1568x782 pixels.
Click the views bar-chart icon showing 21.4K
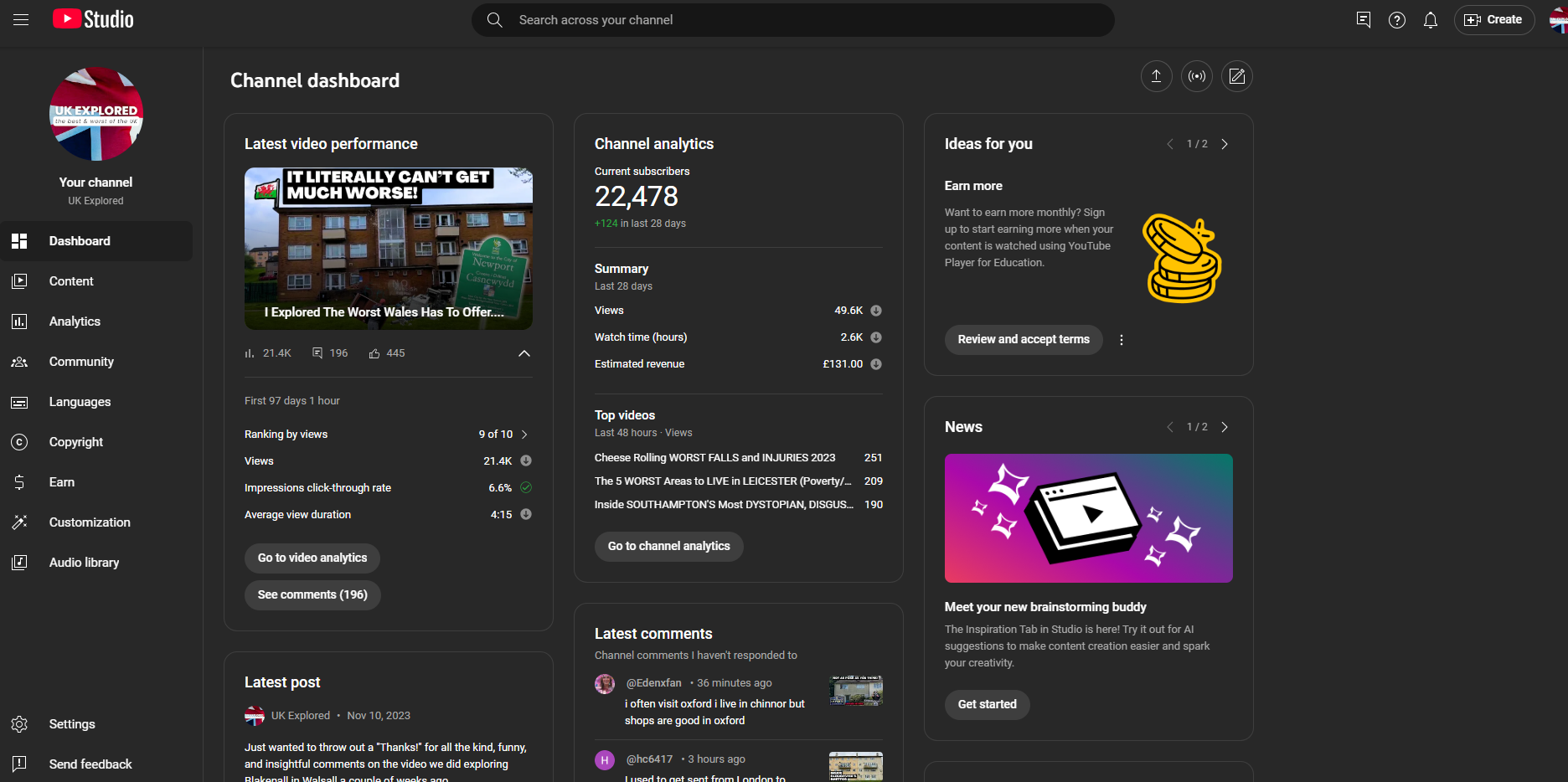[249, 353]
